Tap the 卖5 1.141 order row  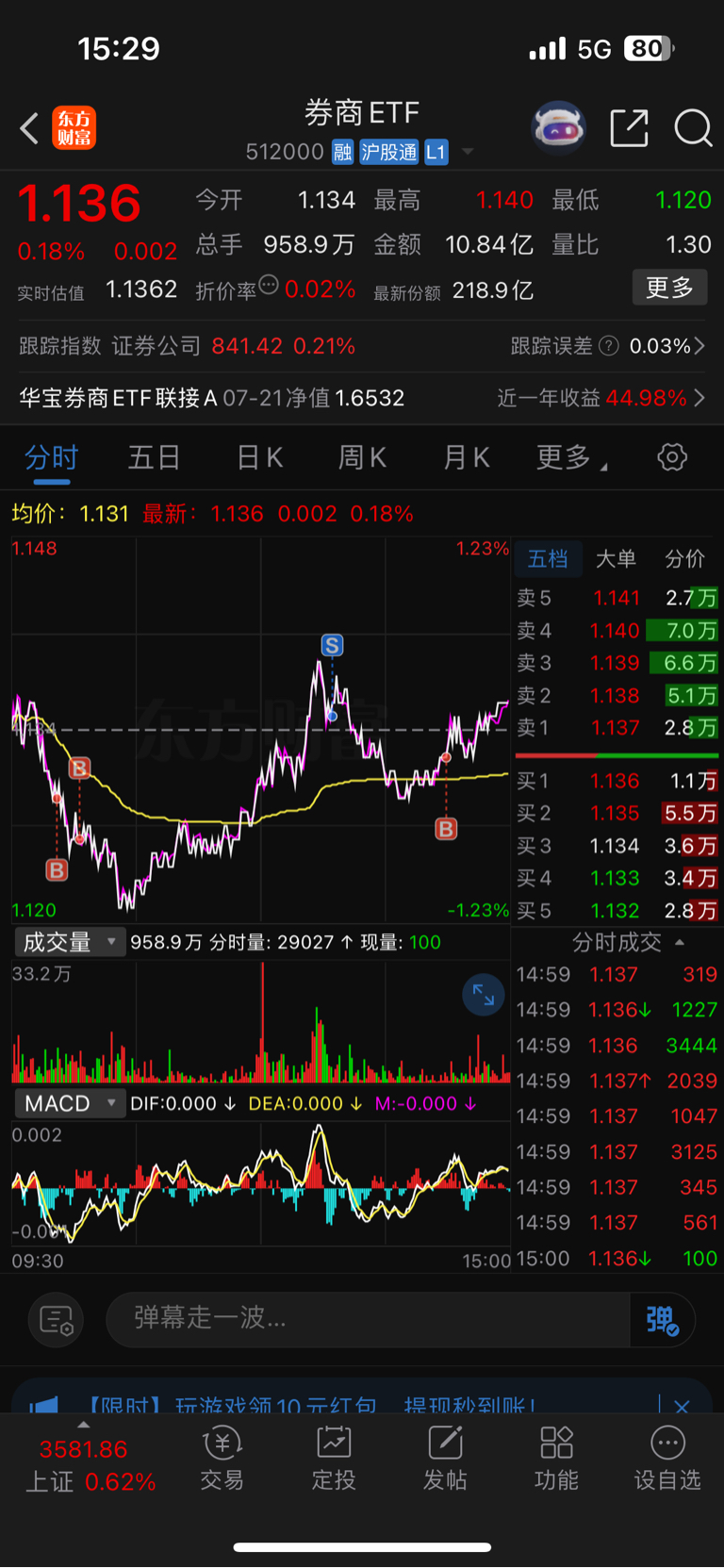(x=617, y=598)
